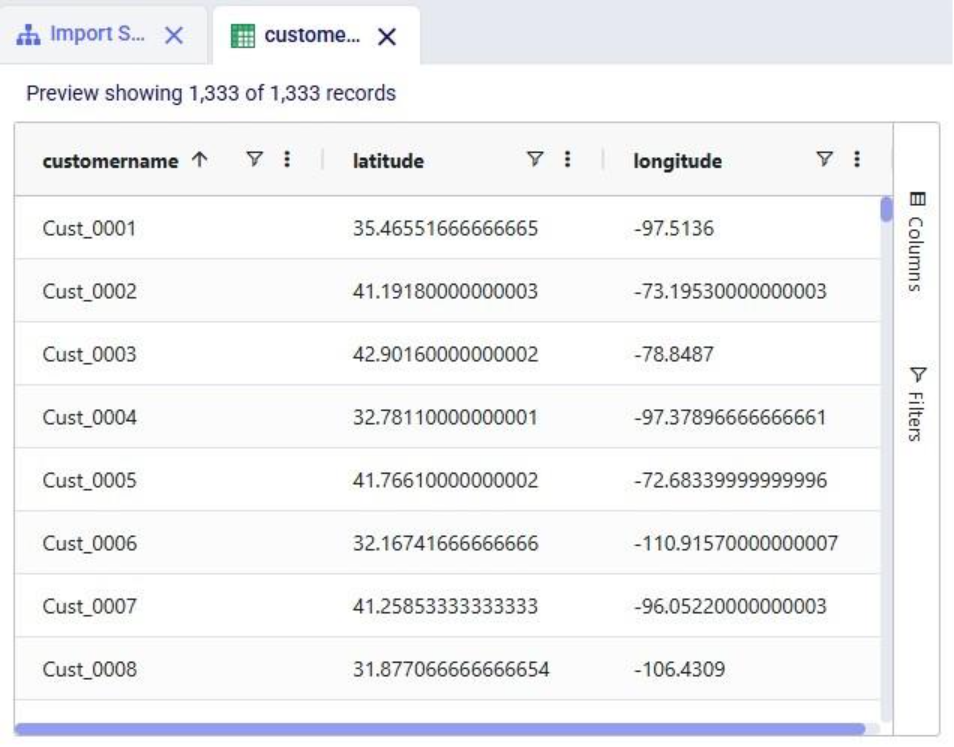
Task: Click latitude value 31.877066666666654
Action: 451,670
